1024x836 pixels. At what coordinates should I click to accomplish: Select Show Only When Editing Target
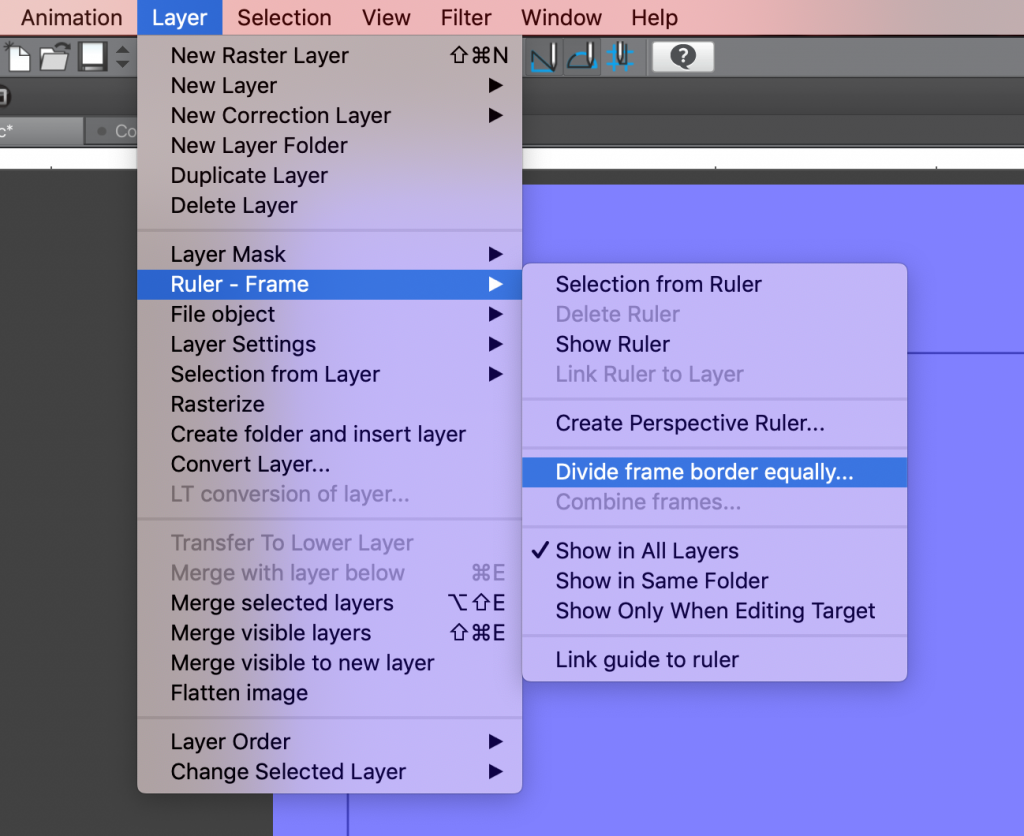pyautogui.click(x=714, y=611)
